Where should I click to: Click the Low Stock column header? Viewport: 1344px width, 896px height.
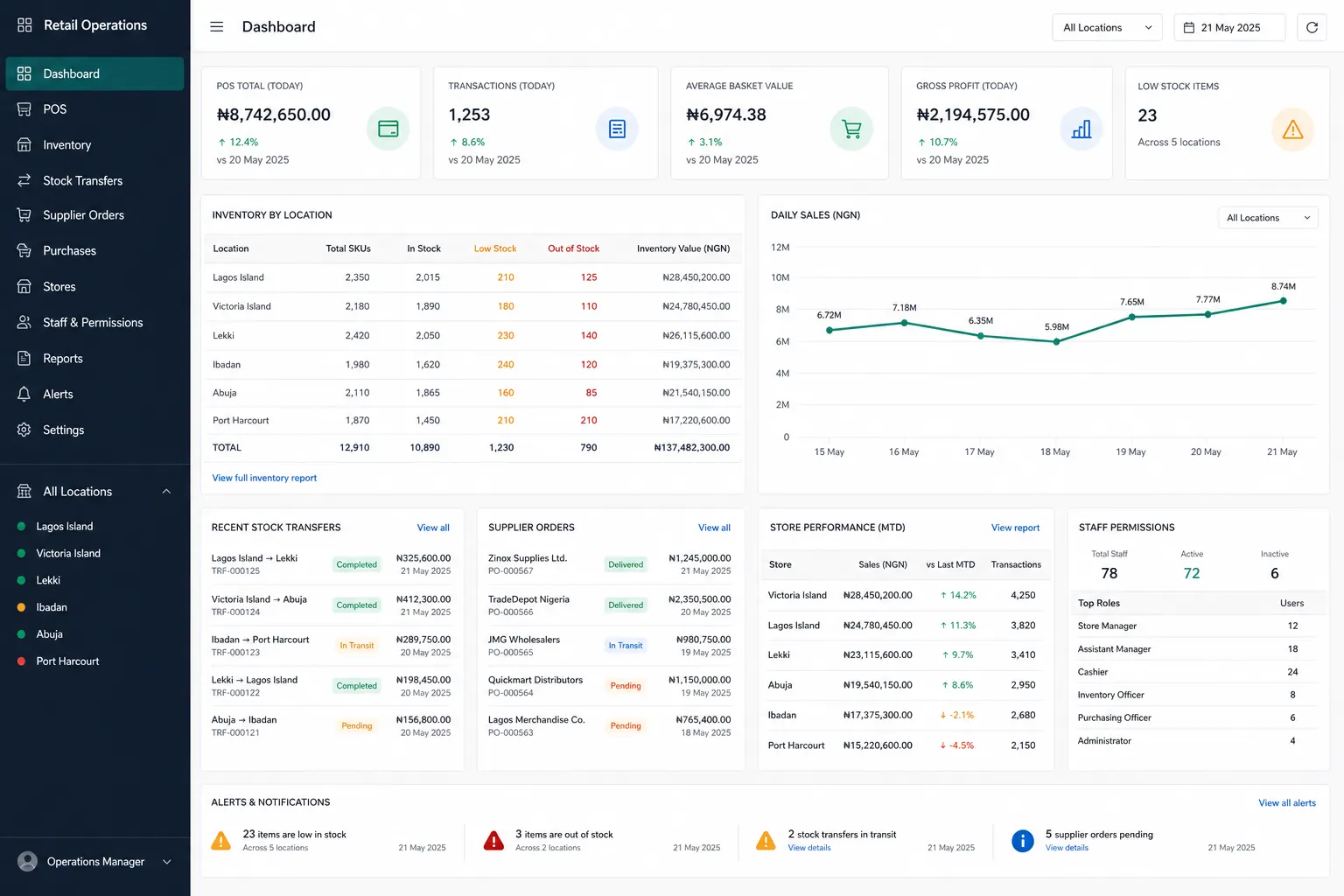(495, 248)
